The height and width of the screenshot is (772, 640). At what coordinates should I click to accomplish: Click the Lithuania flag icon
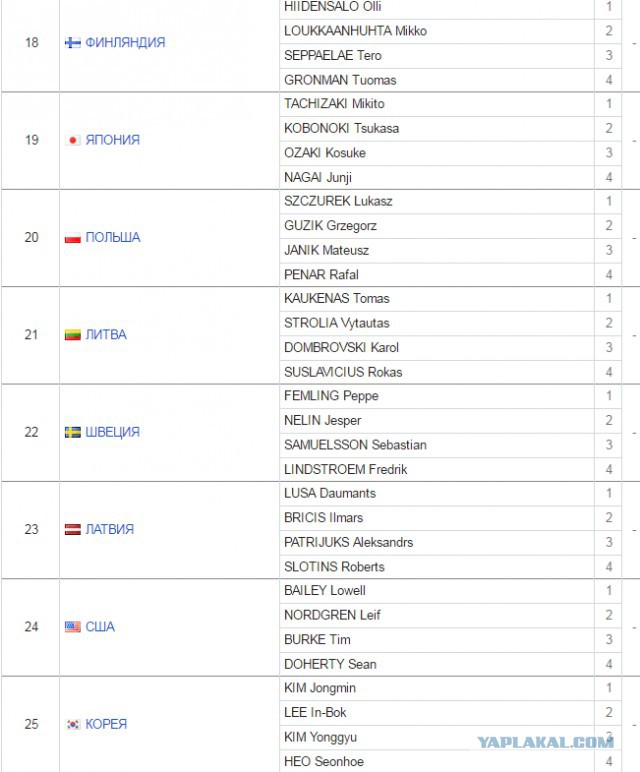click(73, 335)
